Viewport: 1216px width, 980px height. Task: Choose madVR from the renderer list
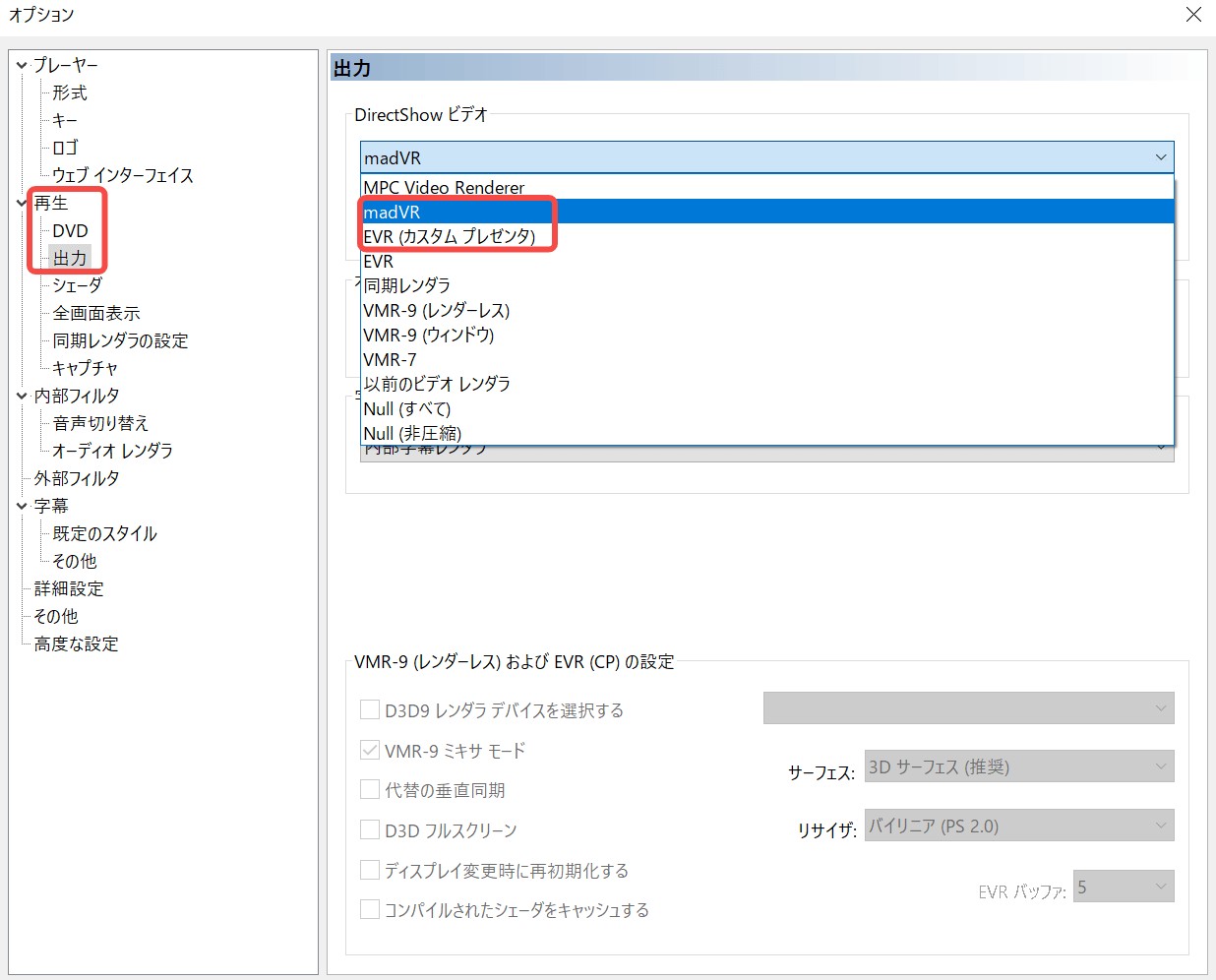(x=767, y=212)
